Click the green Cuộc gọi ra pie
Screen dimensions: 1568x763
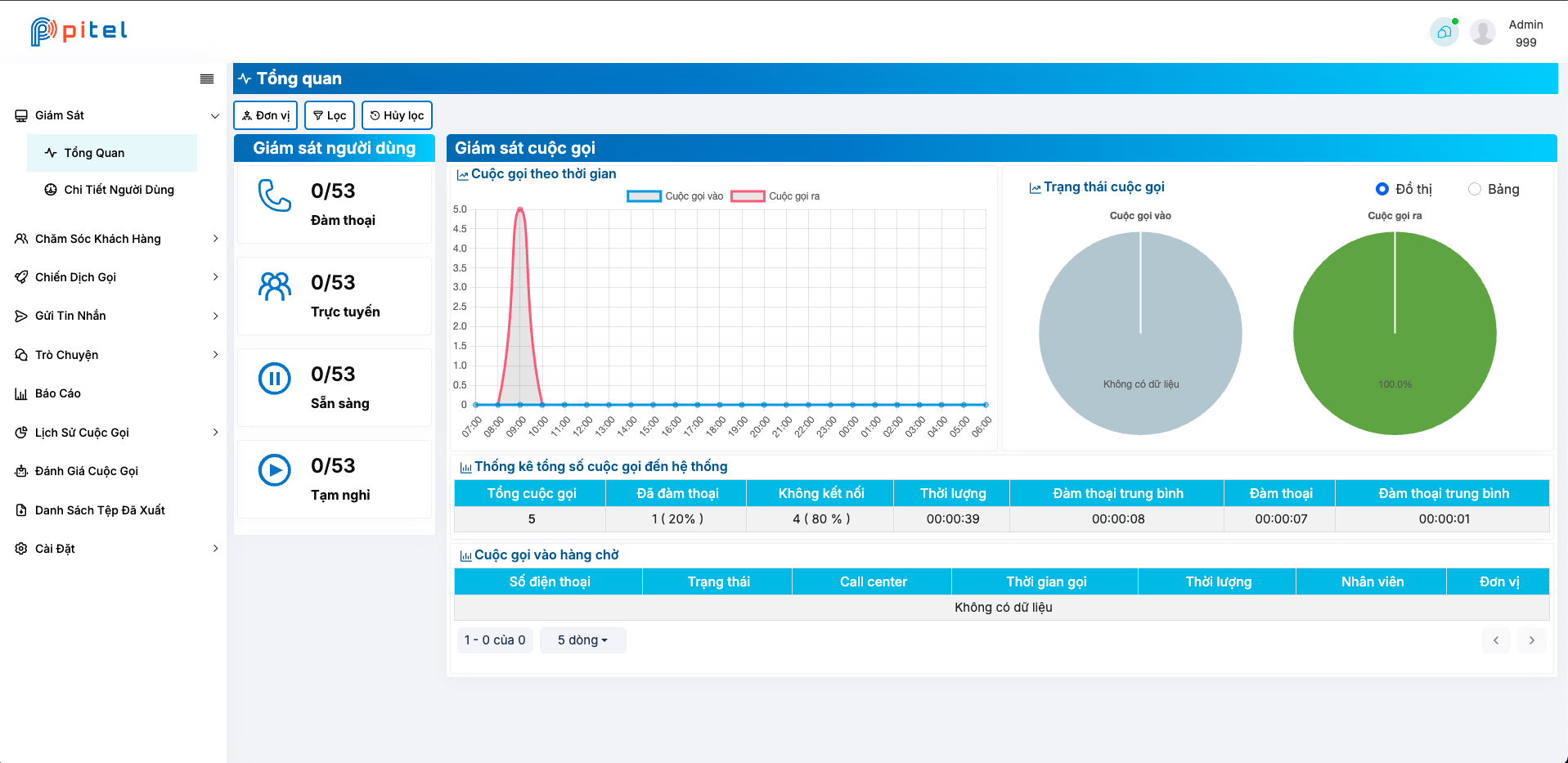tap(1395, 334)
